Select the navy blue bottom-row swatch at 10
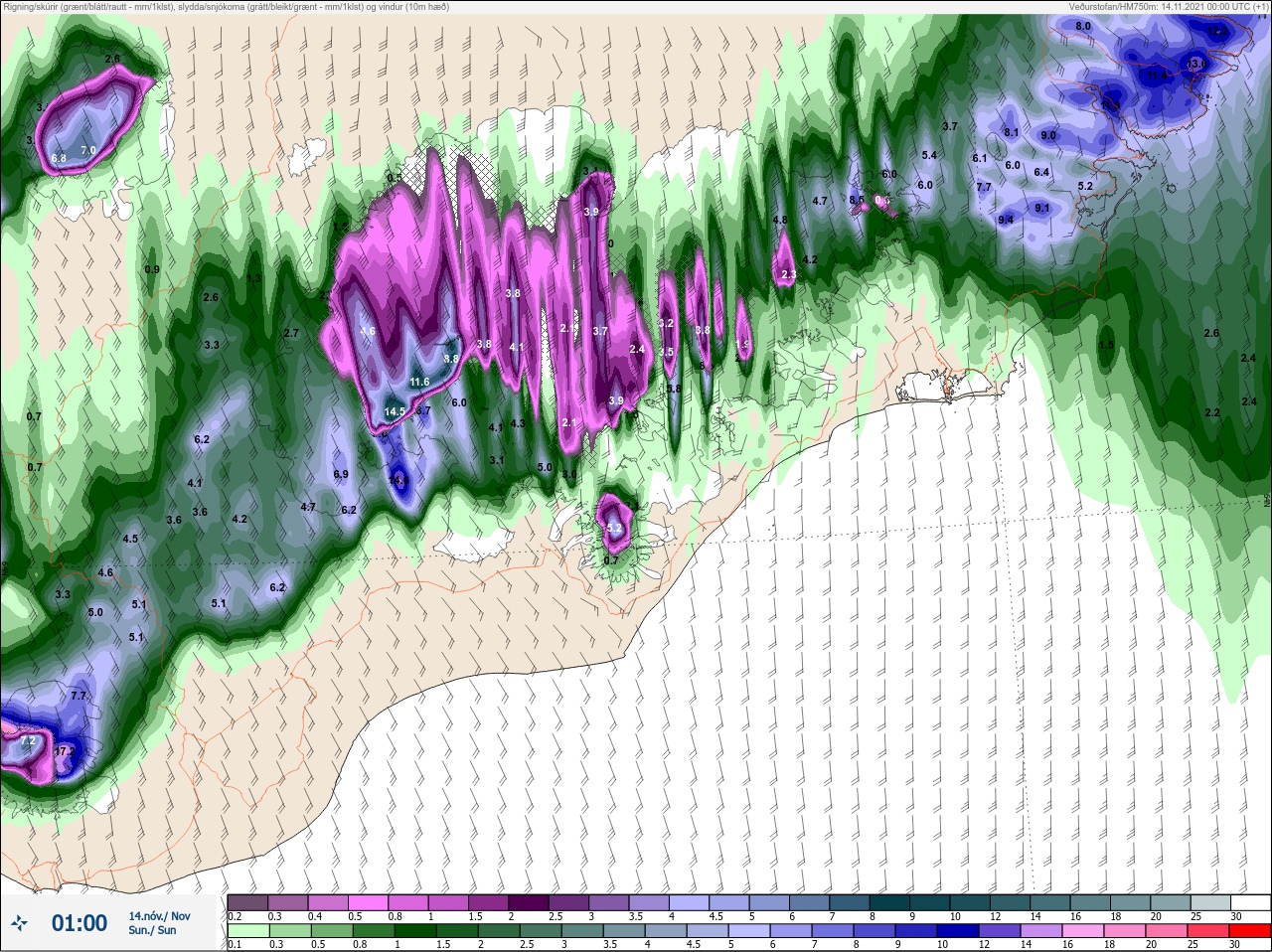1272x952 pixels. tap(959, 930)
